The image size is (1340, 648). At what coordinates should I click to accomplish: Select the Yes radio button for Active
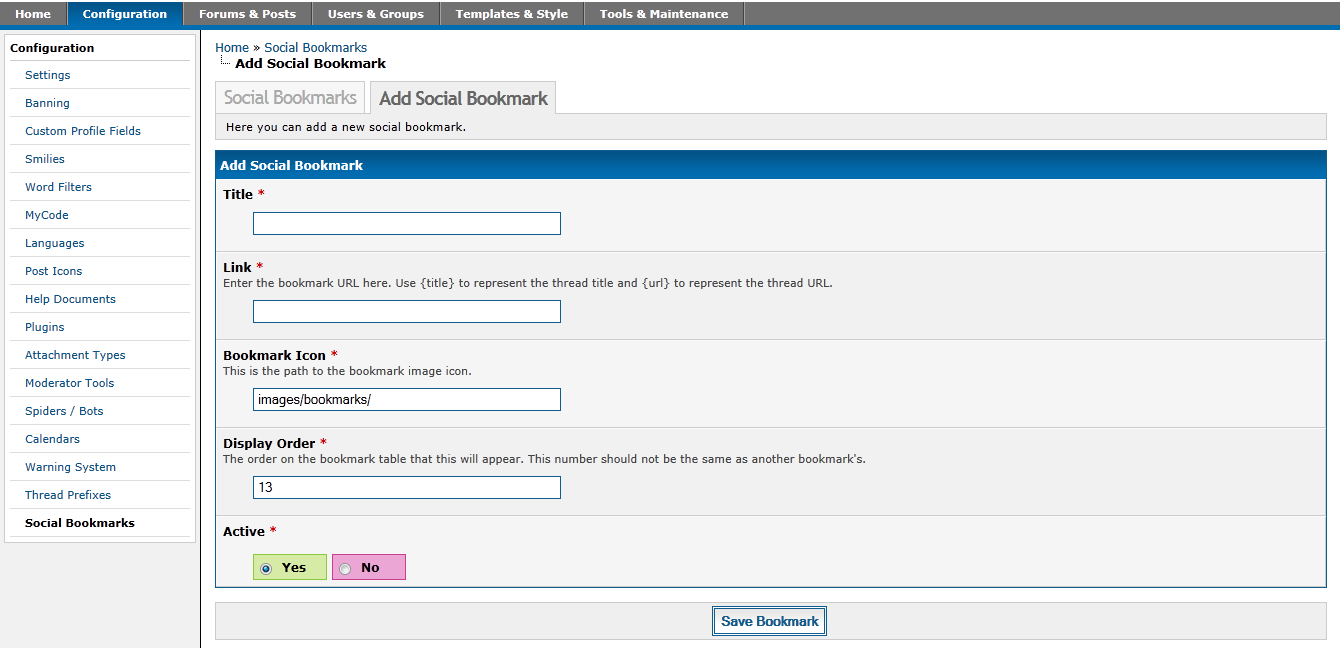point(266,568)
